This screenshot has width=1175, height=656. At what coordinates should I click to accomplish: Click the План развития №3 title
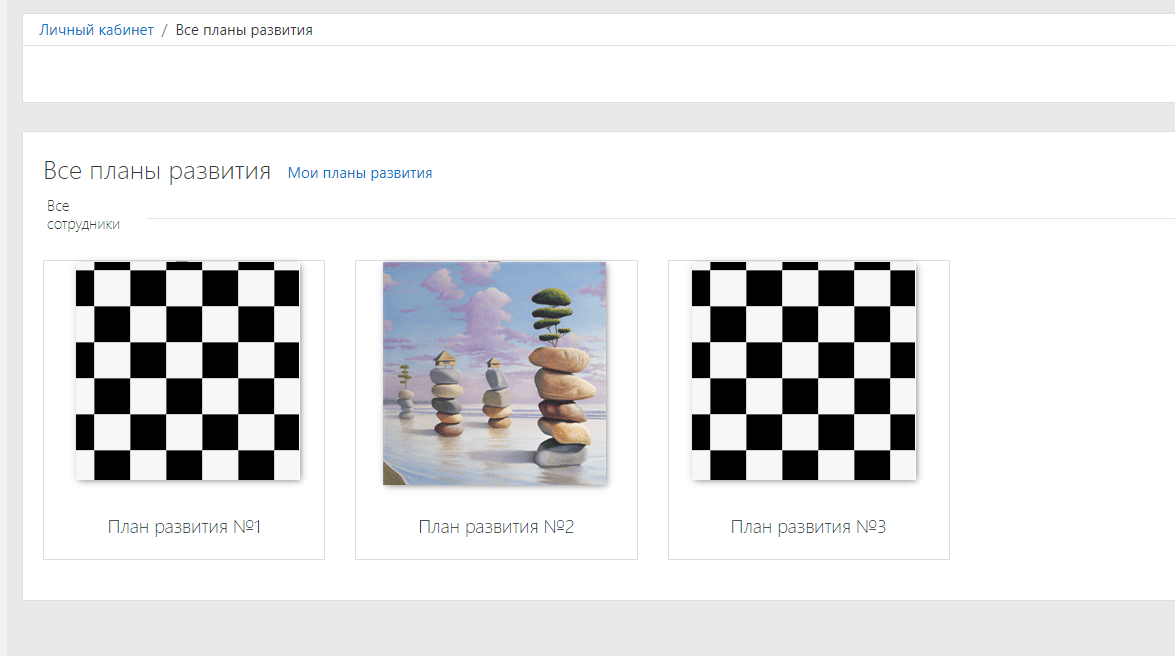click(808, 527)
